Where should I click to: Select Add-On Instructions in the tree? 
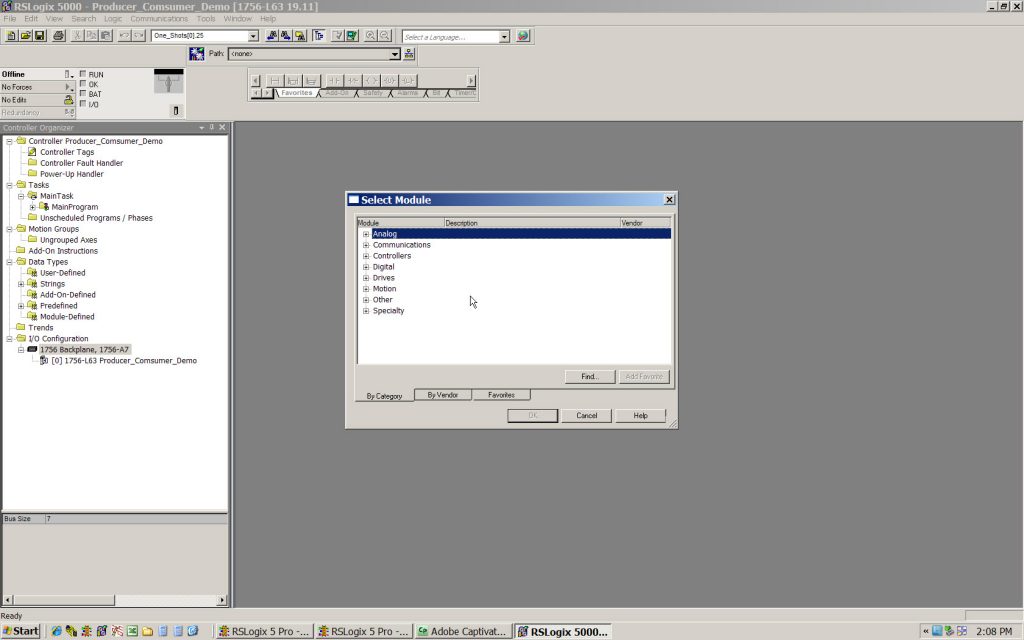(63, 251)
